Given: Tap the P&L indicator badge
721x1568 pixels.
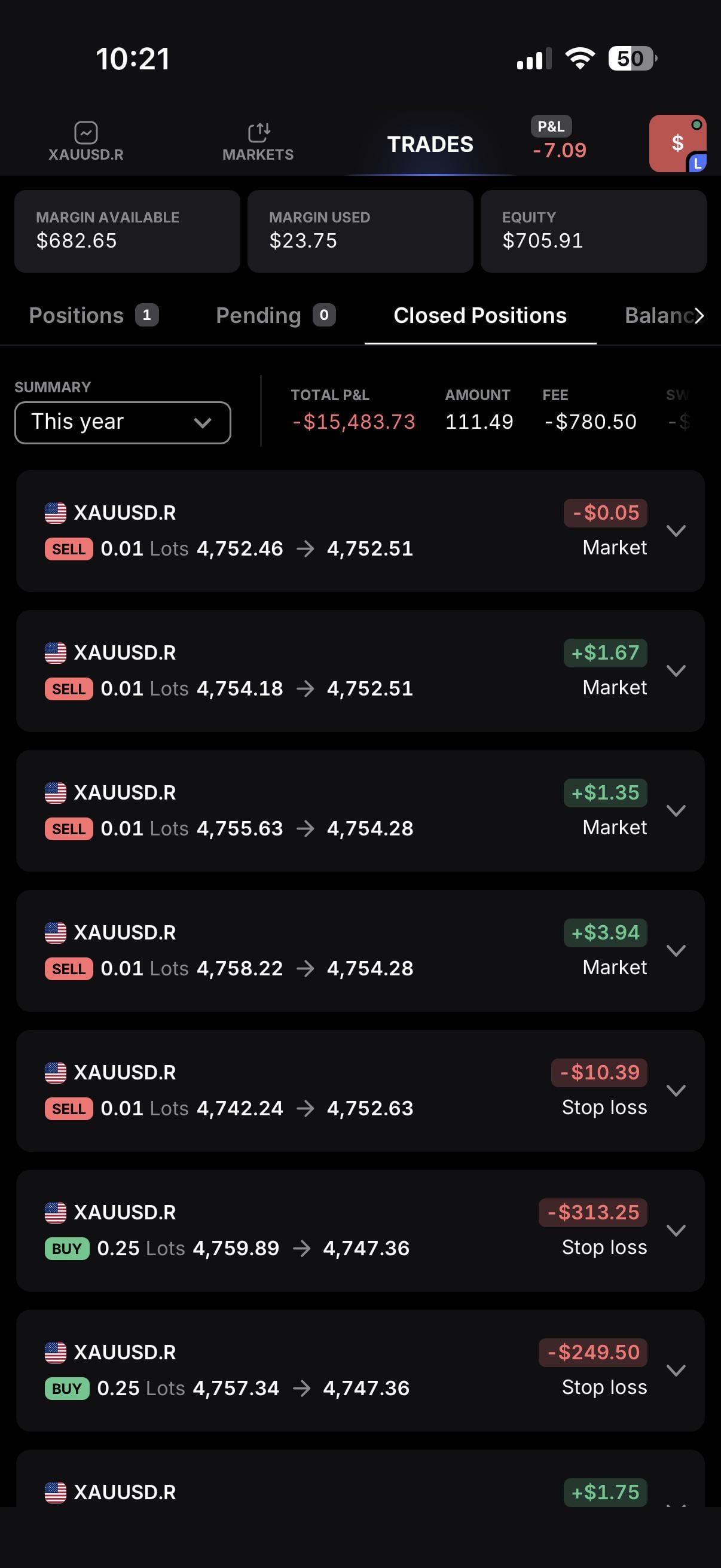Looking at the screenshot, I should click(551, 127).
